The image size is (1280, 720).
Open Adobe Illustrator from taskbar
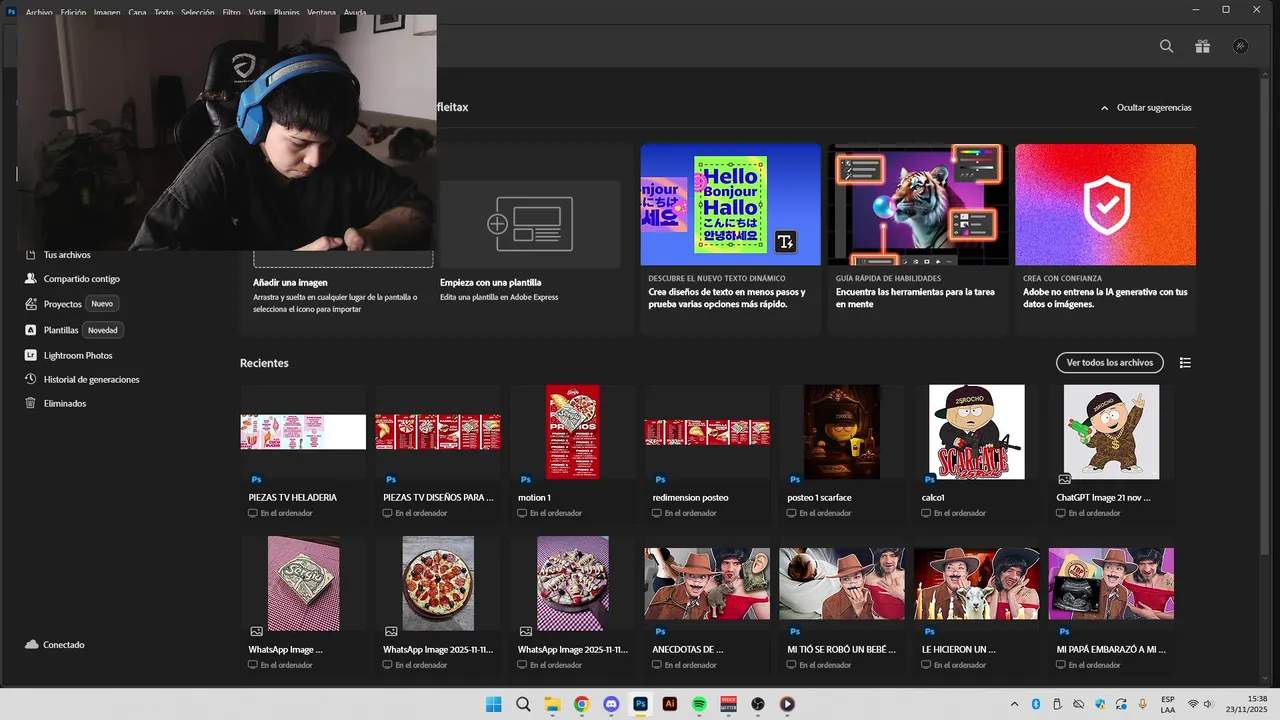point(670,704)
